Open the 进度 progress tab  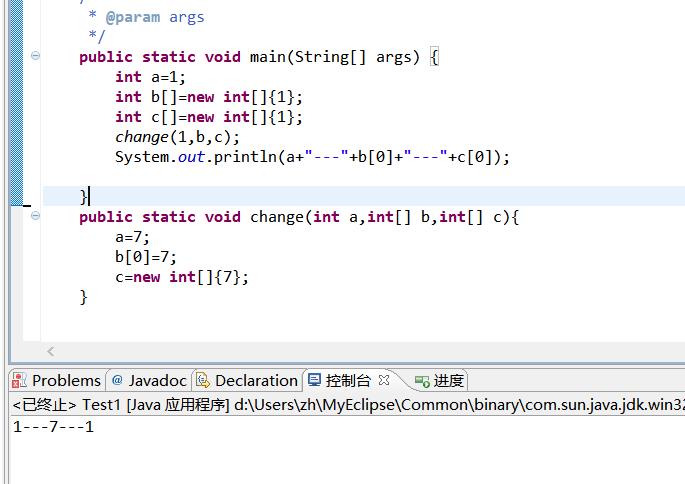447,381
